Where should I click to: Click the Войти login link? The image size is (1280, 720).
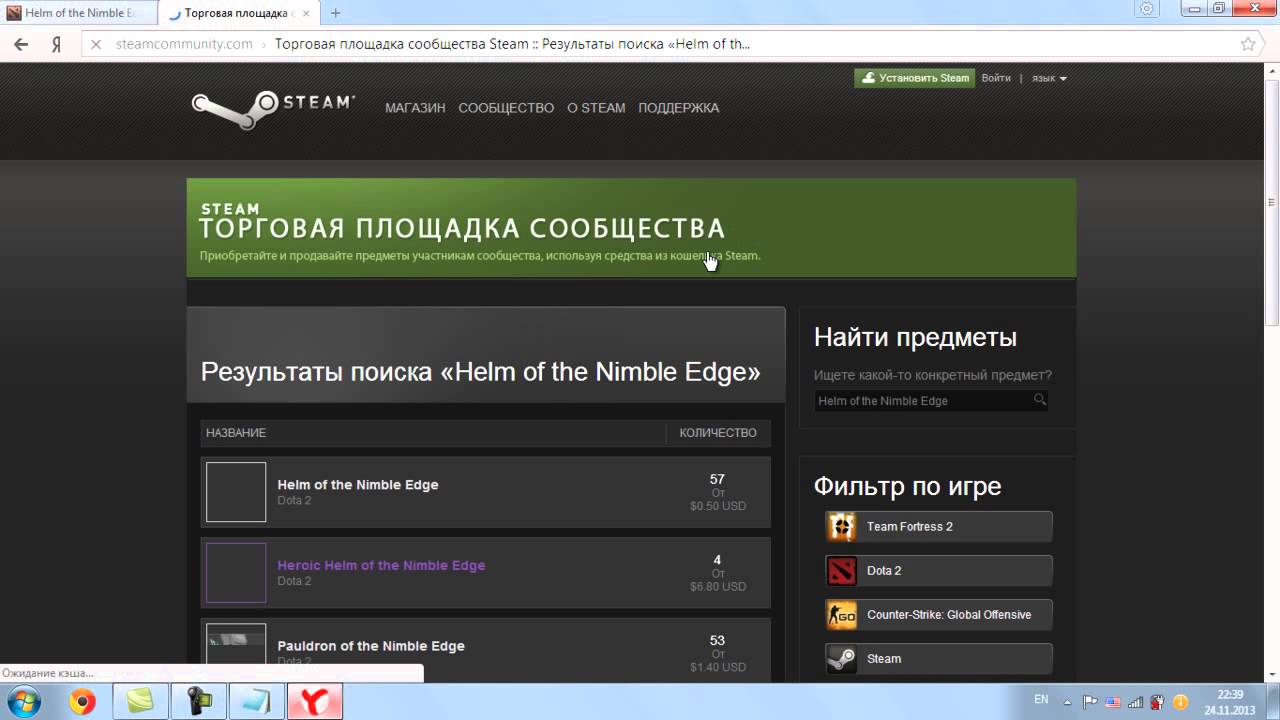pos(996,78)
